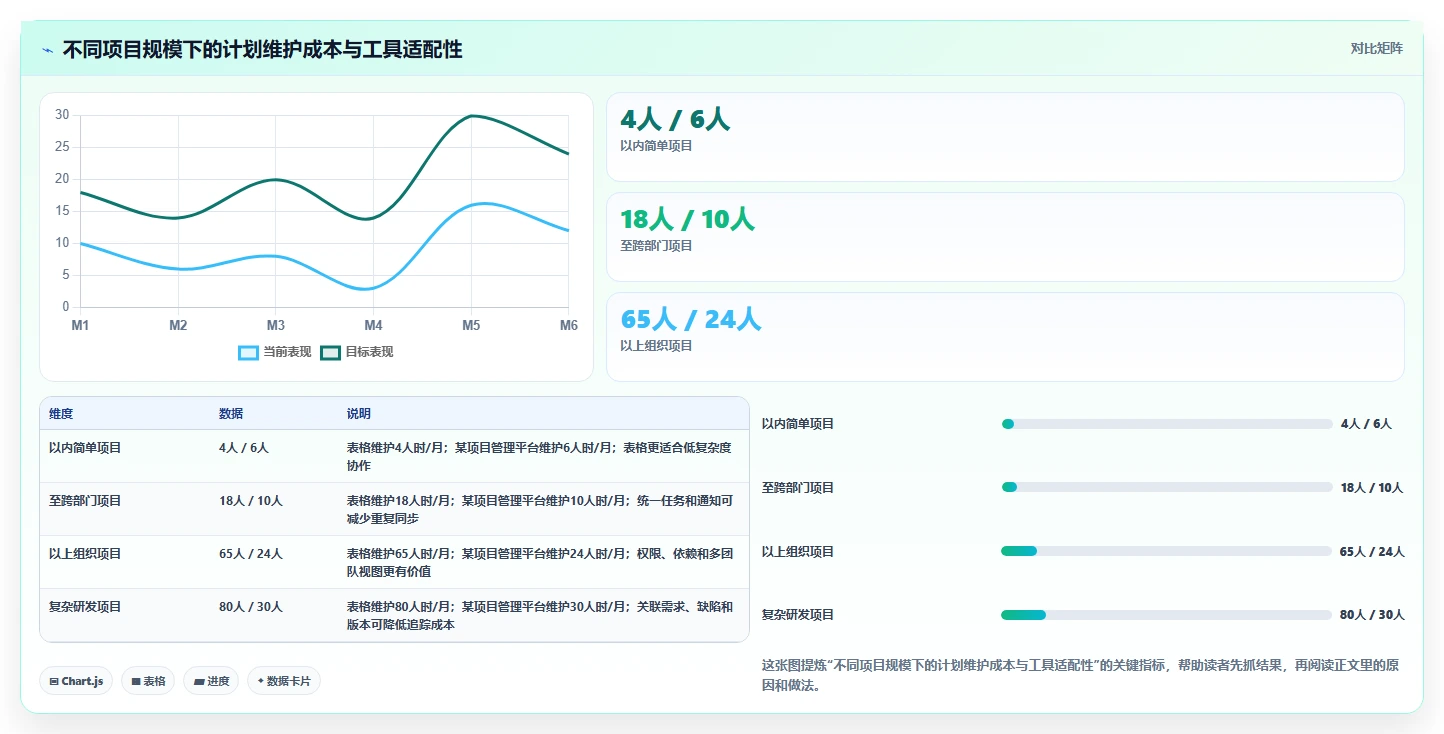Click the 4人 / 6人 table value

tap(244, 448)
